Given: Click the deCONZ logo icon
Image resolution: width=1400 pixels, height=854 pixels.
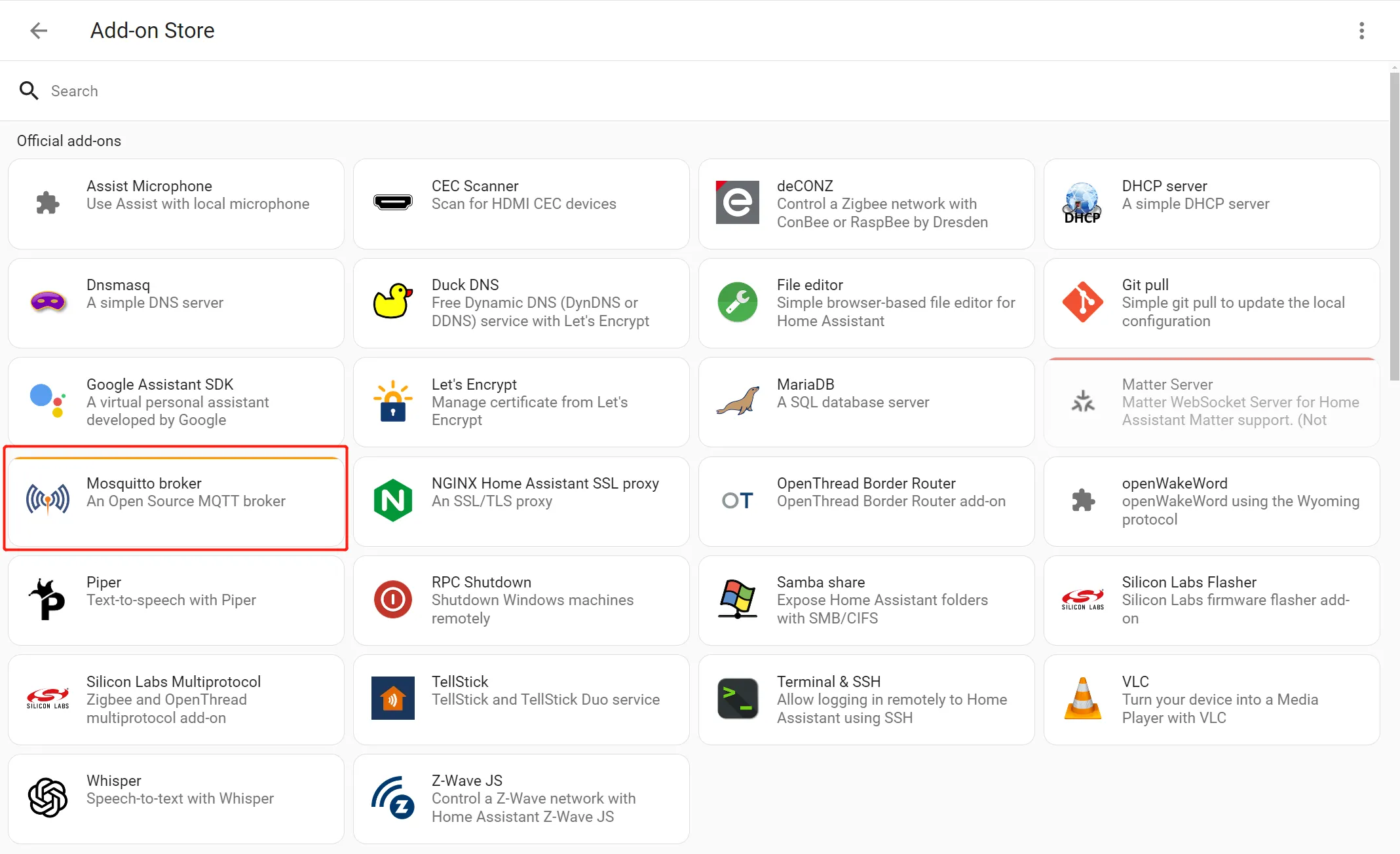Looking at the screenshot, I should point(738,202).
